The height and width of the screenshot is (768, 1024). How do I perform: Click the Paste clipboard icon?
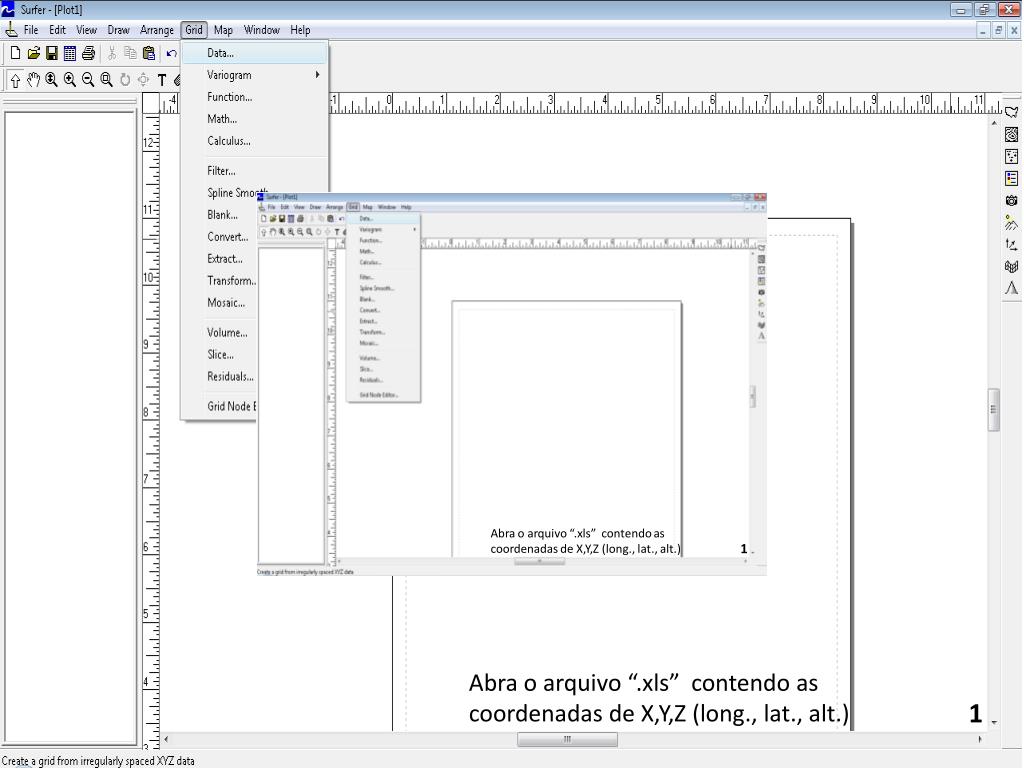[149, 54]
